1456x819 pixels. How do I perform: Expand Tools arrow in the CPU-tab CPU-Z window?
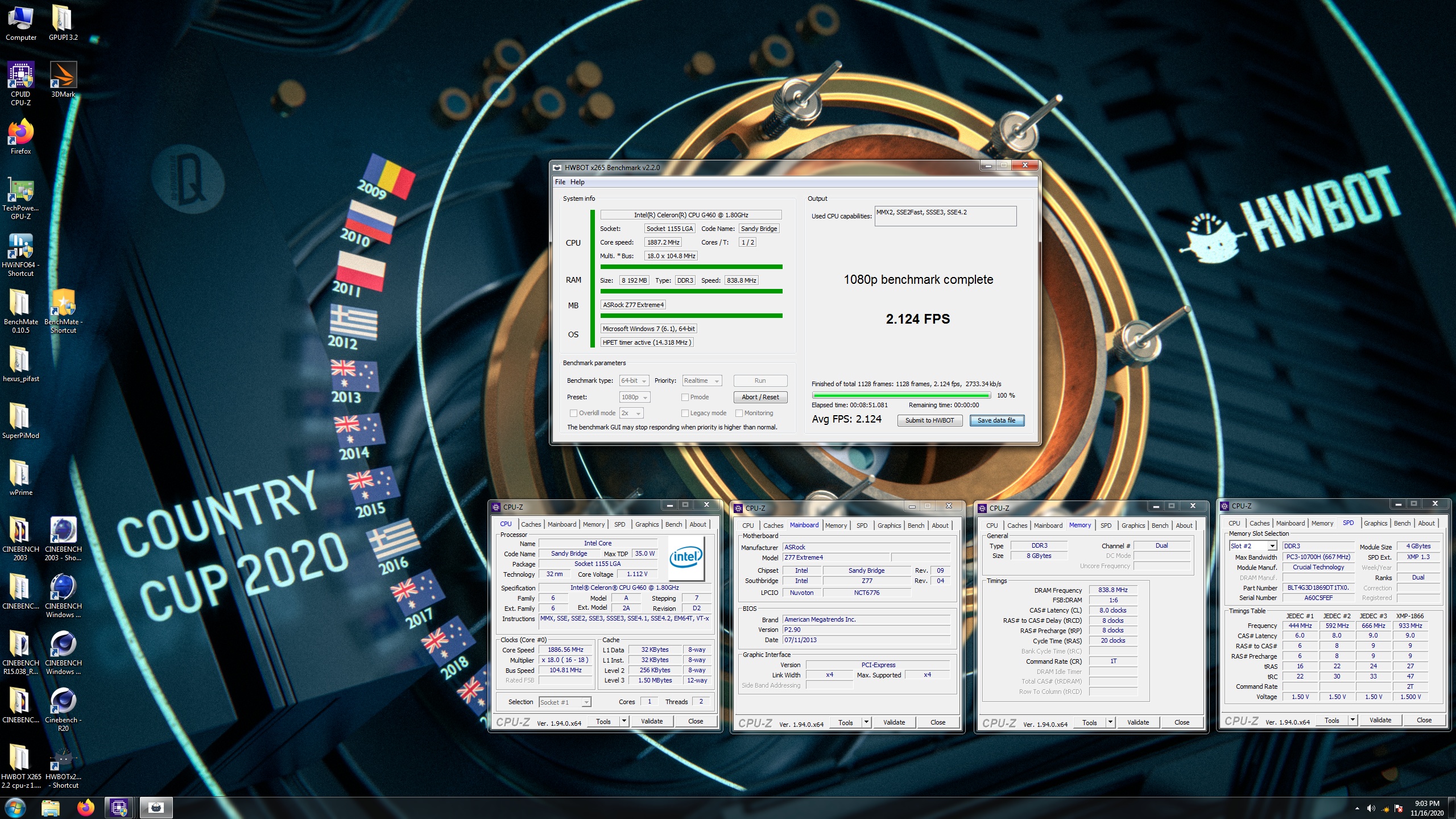tap(624, 721)
